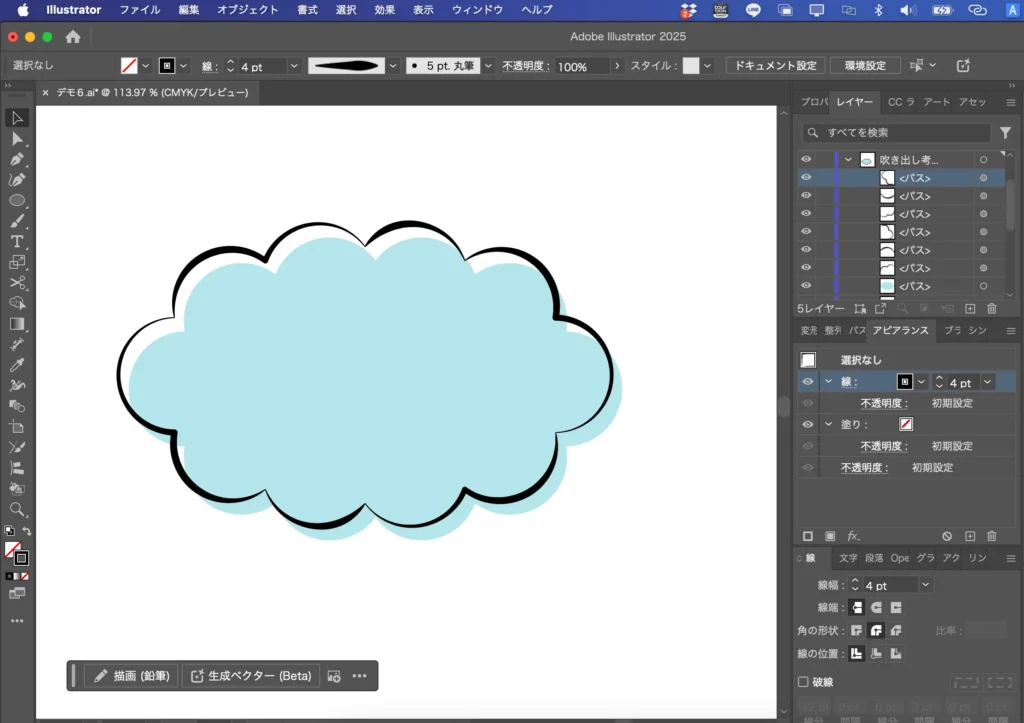Open the オブジェクト menu
Screen dimensions: 1024x723
point(247,10)
